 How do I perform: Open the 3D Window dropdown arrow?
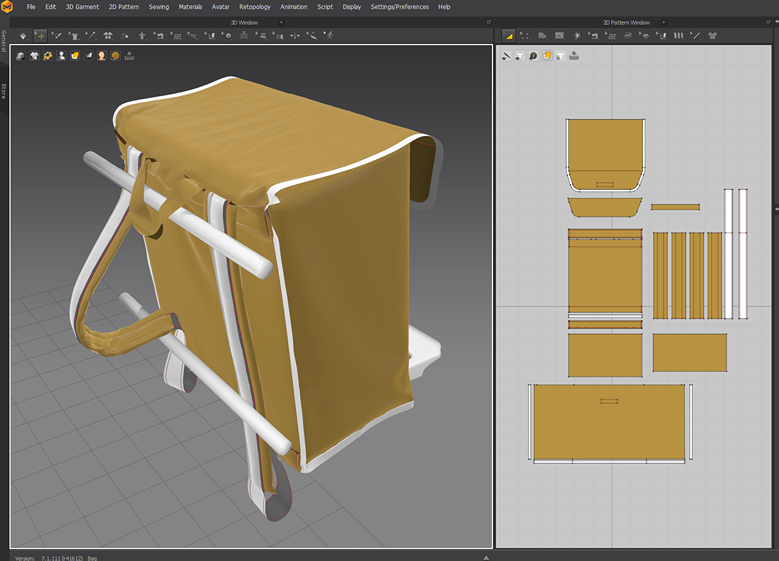(280, 21)
